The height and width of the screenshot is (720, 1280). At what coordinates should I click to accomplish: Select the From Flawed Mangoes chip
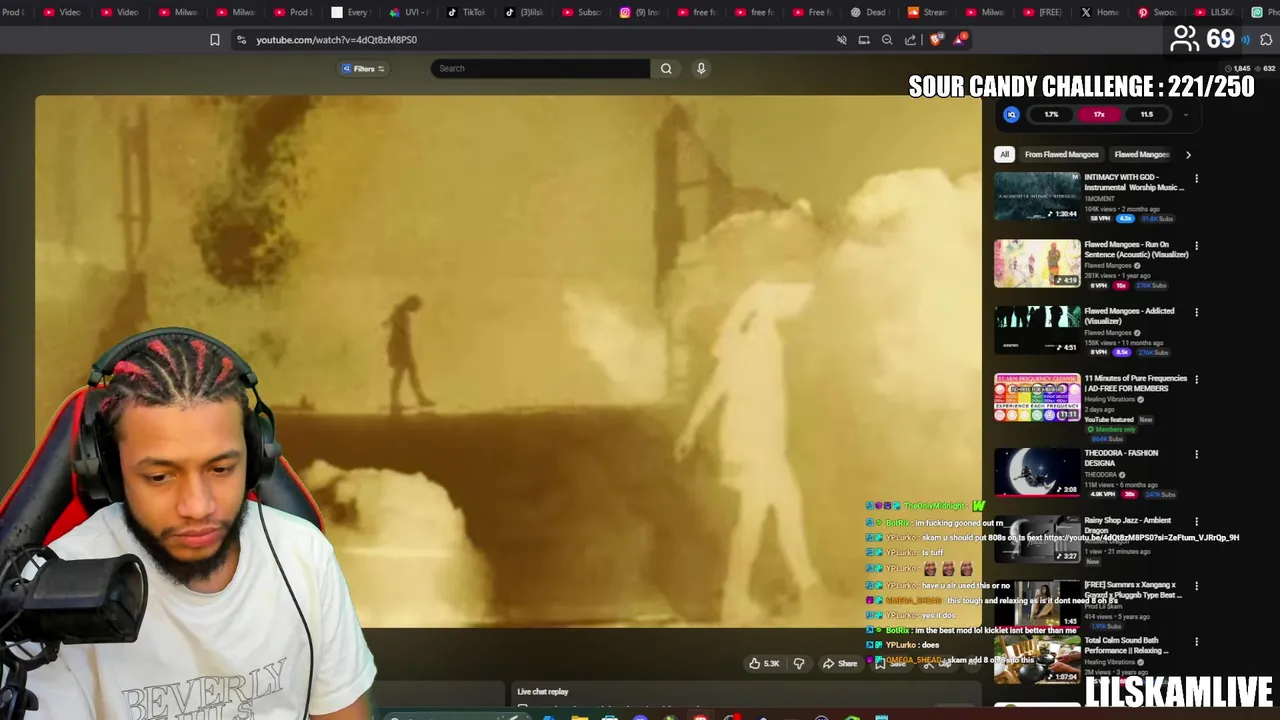pyautogui.click(x=1061, y=154)
